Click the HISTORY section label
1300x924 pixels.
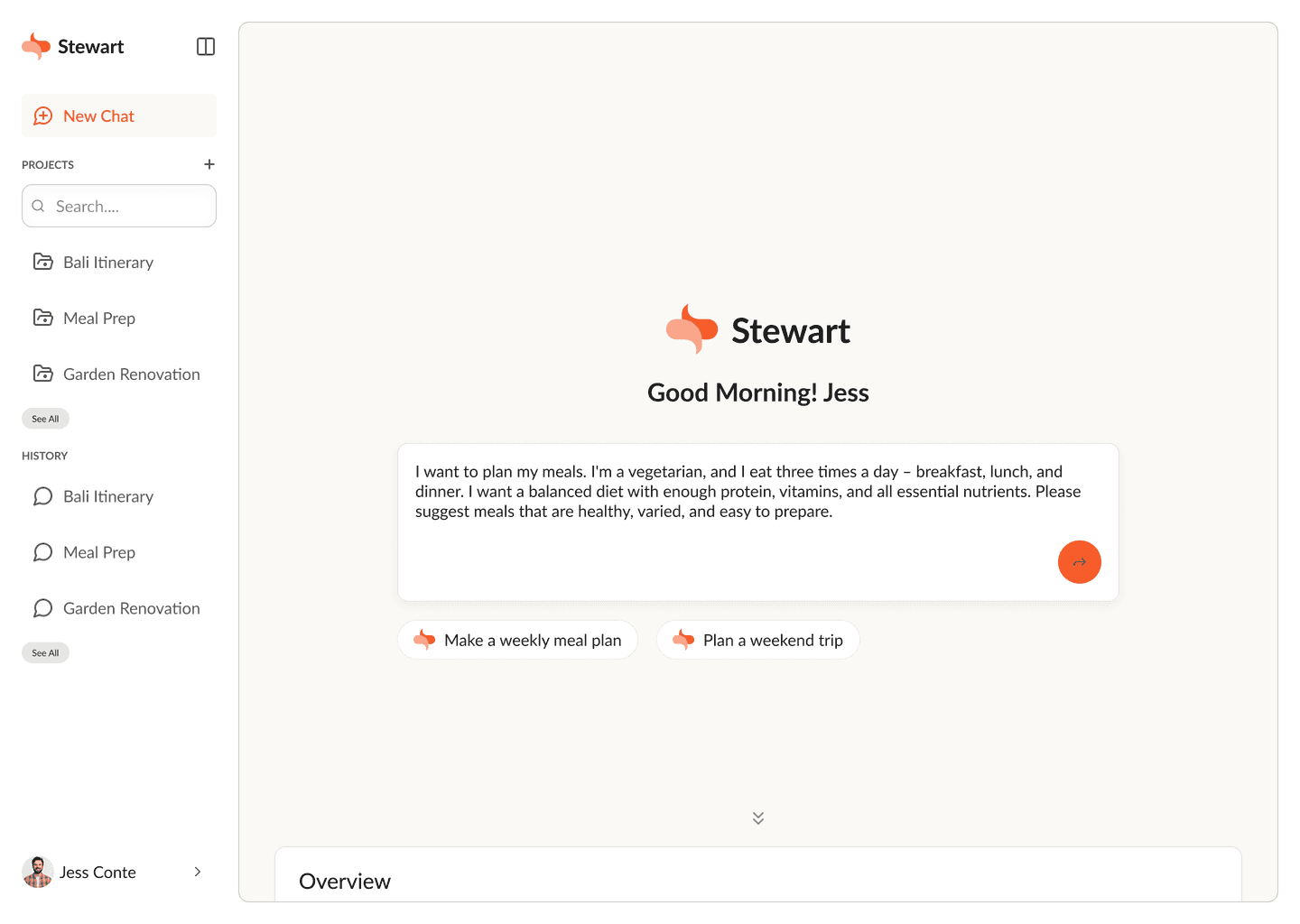pyautogui.click(x=45, y=456)
